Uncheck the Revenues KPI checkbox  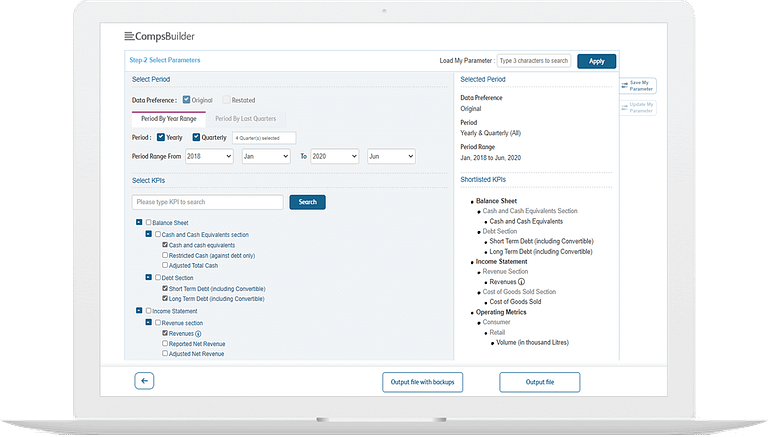click(165, 333)
